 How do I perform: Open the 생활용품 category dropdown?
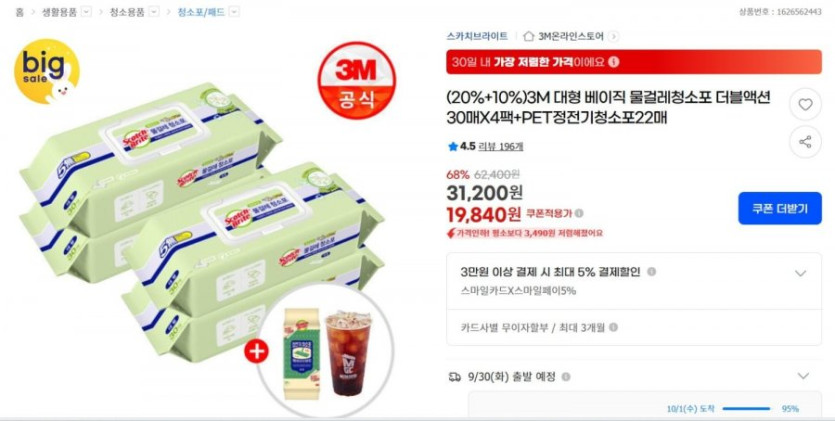click(x=86, y=12)
